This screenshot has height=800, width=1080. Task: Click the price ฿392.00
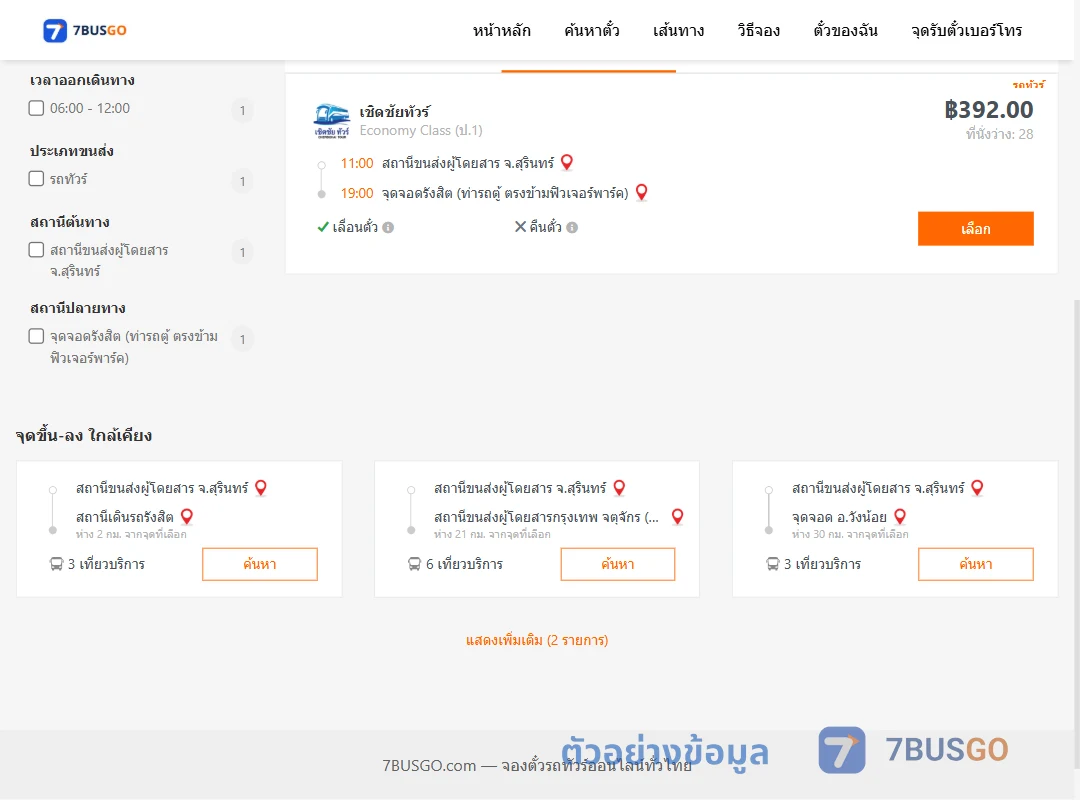988,110
